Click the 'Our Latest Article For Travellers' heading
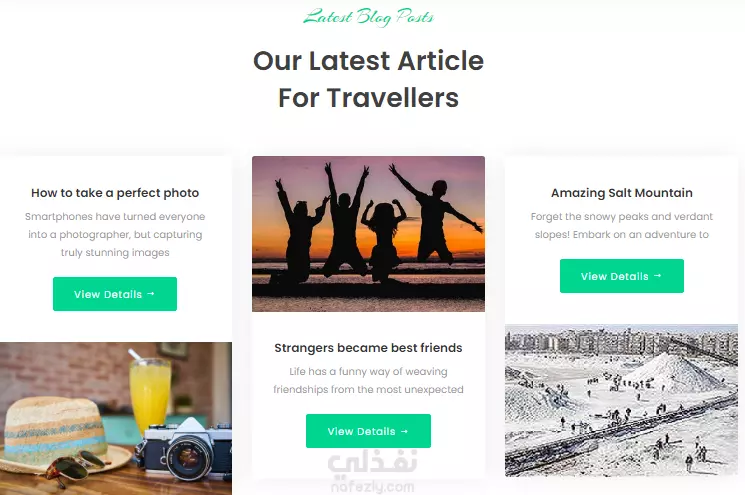Screen dimensions: 745x495 pos(368,79)
